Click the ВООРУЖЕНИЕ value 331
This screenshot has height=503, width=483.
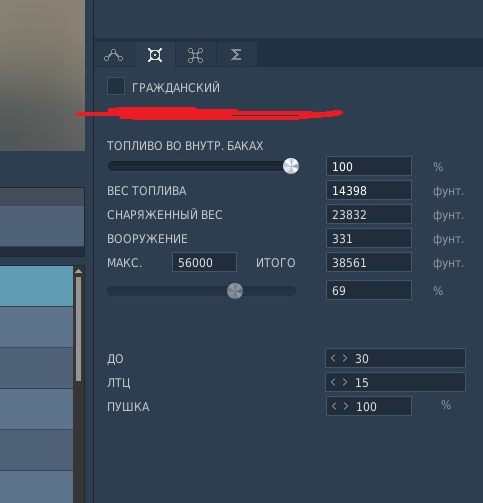point(369,238)
